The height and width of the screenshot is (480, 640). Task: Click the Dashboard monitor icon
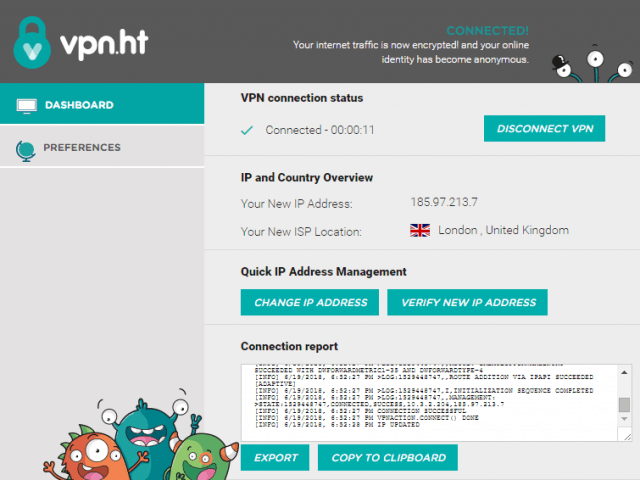[x=27, y=105]
